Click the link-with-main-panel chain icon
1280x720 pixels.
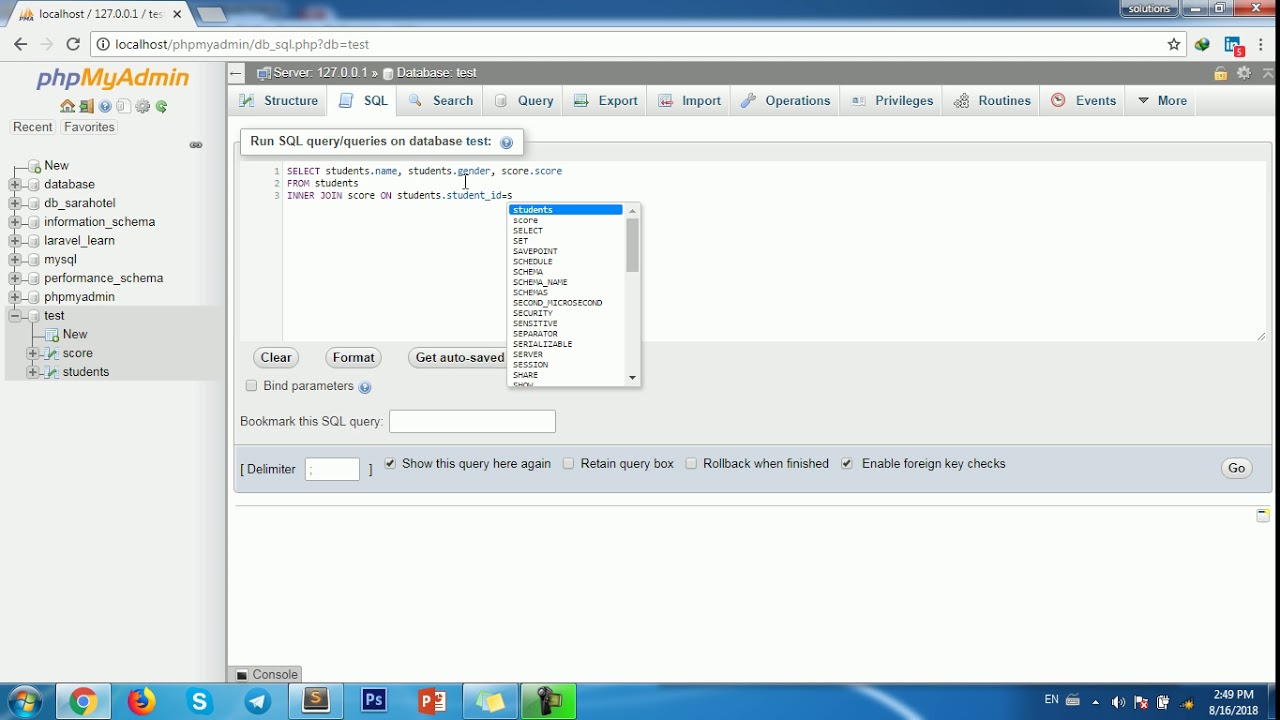(196, 145)
